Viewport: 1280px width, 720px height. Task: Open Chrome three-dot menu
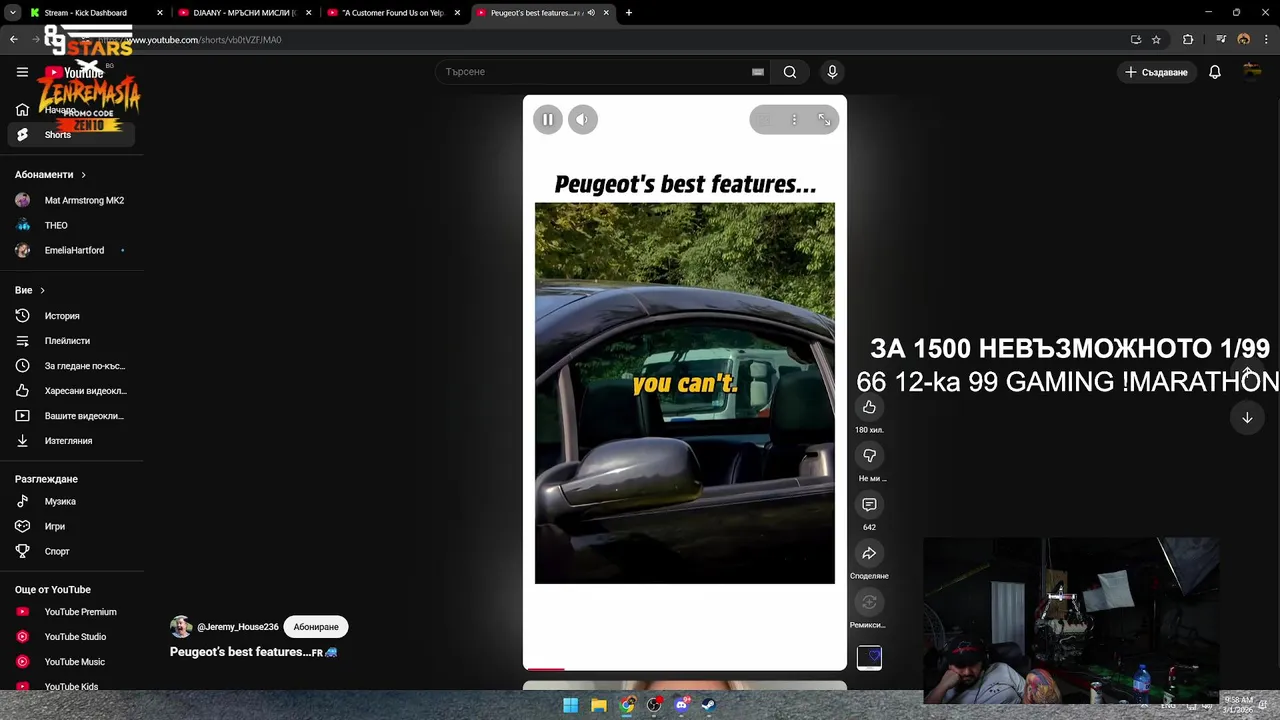click(1266, 40)
